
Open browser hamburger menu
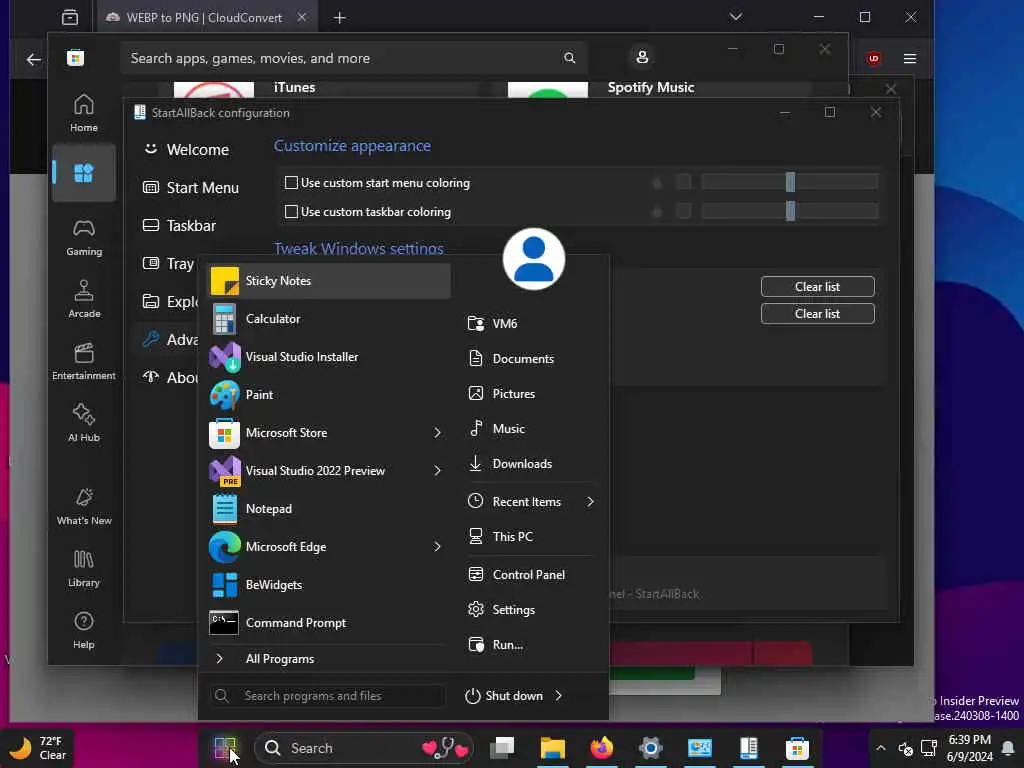910,59
